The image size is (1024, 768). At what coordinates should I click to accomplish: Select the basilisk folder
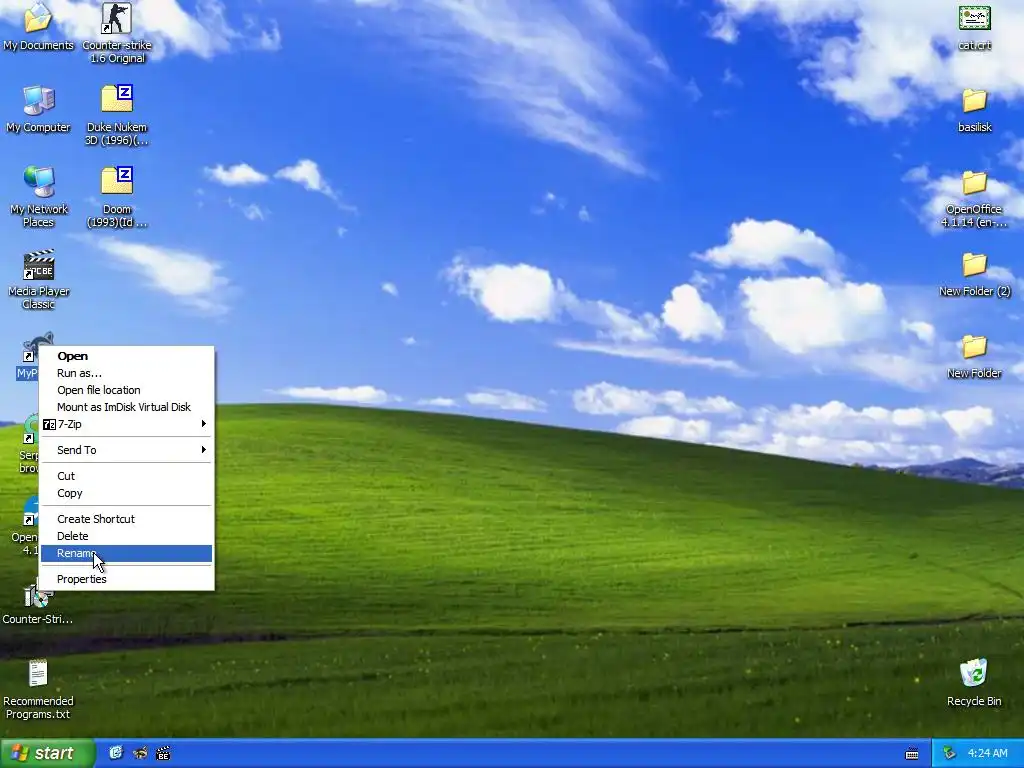[x=974, y=110]
